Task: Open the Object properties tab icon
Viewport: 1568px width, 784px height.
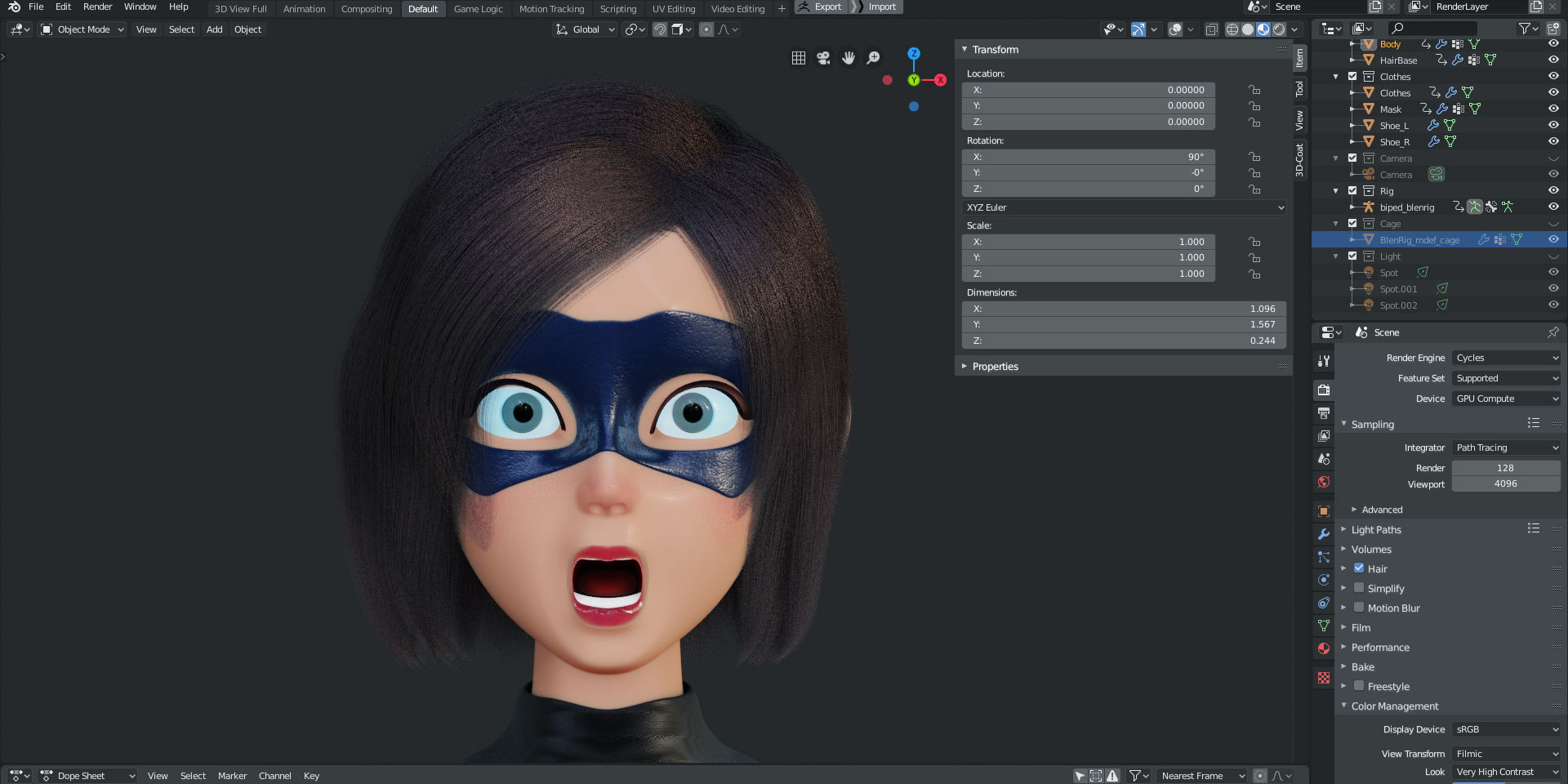Action: click(x=1324, y=511)
